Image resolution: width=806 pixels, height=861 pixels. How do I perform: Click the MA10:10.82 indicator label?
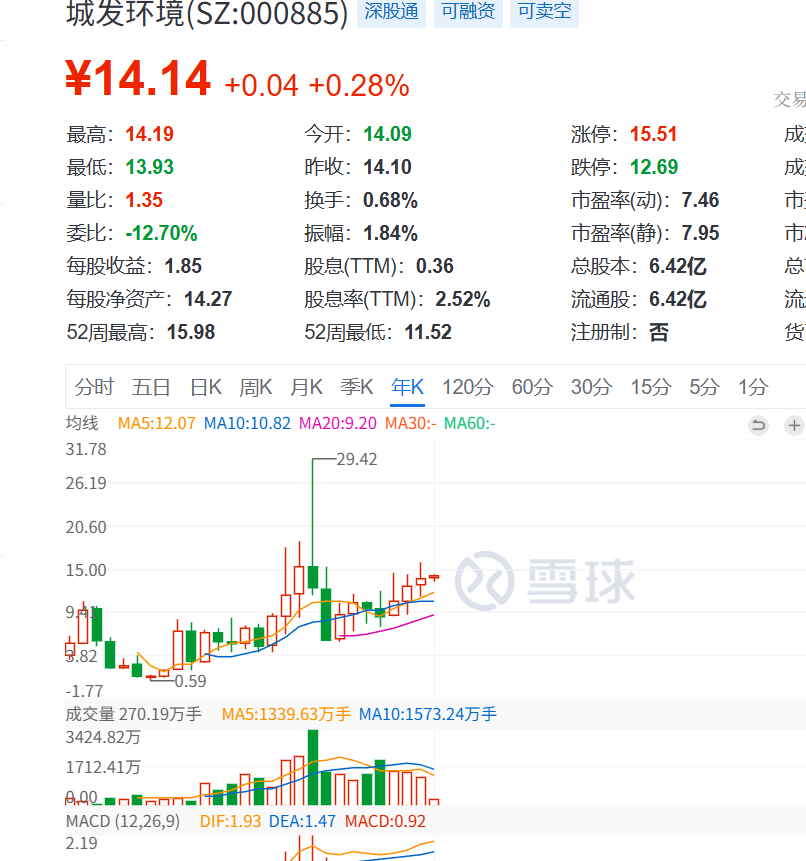tap(247, 423)
